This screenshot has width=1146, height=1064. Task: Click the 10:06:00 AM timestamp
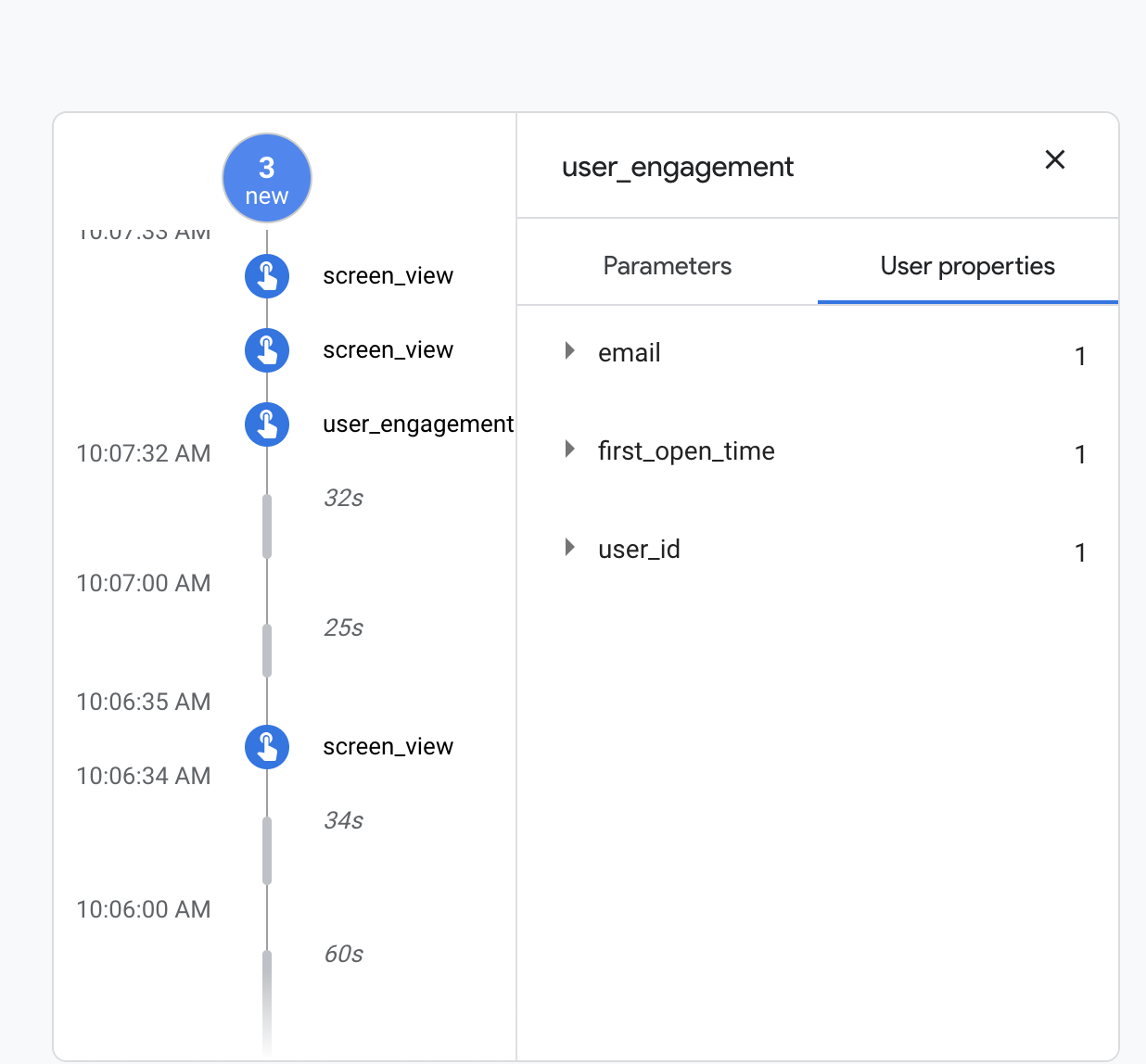(x=144, y=910)
